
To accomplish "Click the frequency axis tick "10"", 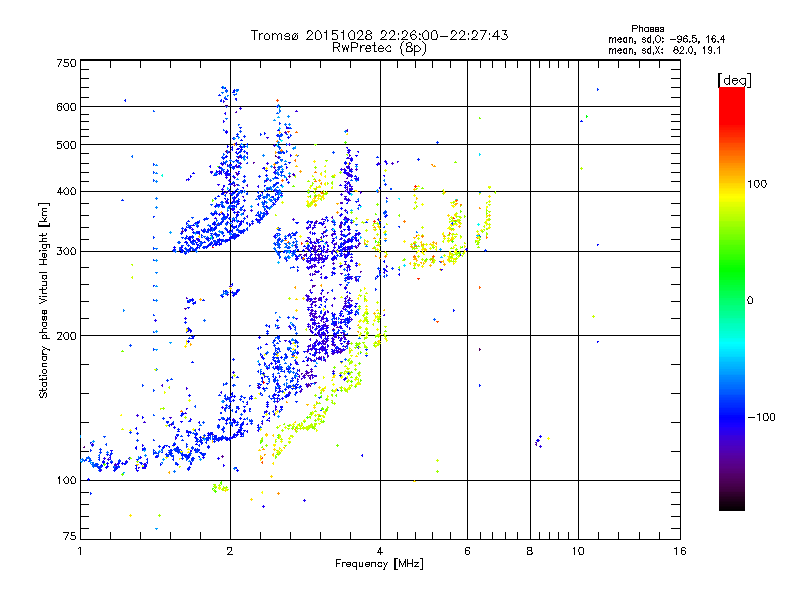I will coord(578,551).
